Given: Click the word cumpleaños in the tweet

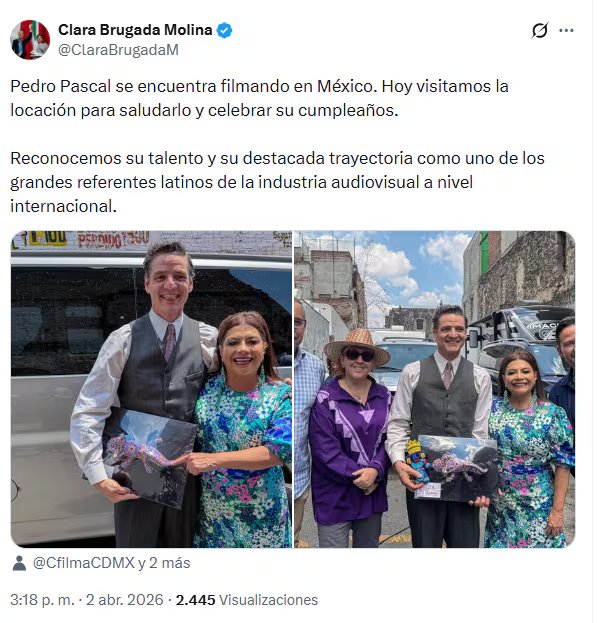Looking at the screenshot, I should 348,110.
